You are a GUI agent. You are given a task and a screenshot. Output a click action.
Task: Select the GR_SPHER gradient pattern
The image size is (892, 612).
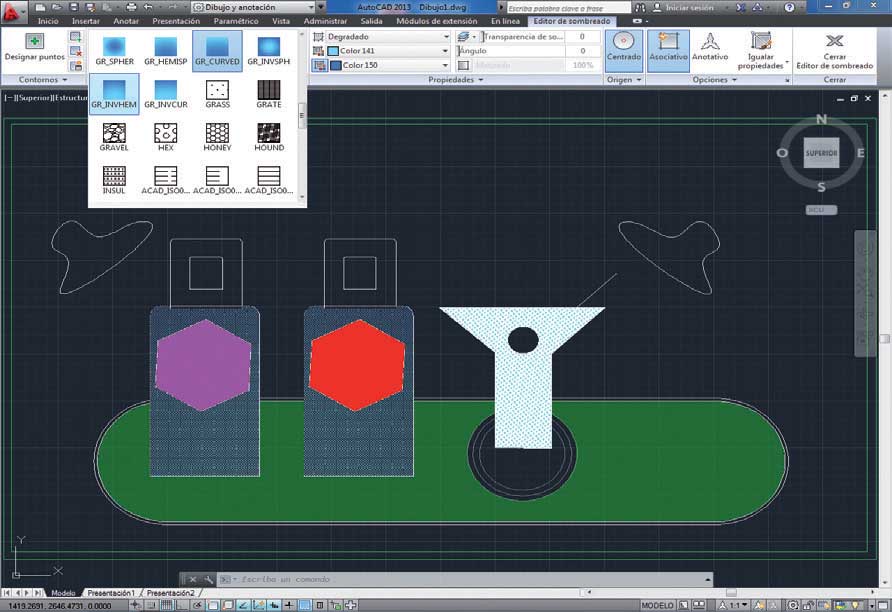point(114,48)
